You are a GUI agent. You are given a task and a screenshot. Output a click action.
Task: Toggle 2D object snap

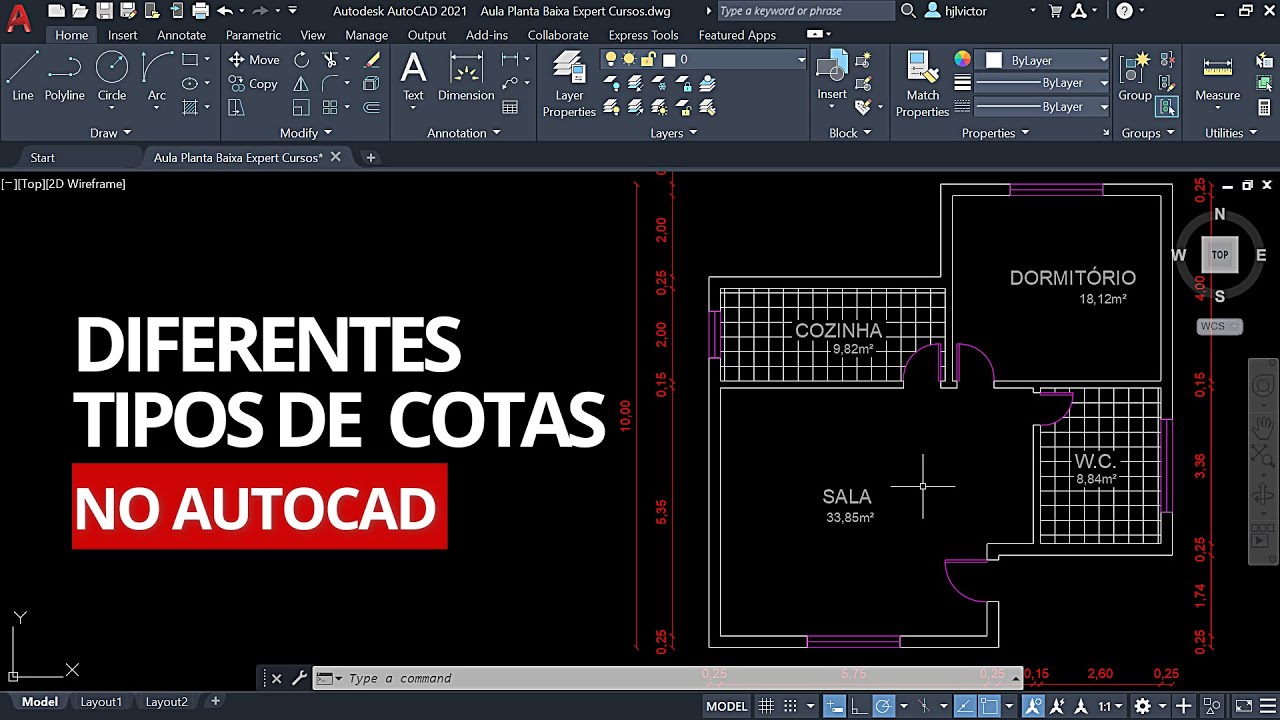point(989,706)
